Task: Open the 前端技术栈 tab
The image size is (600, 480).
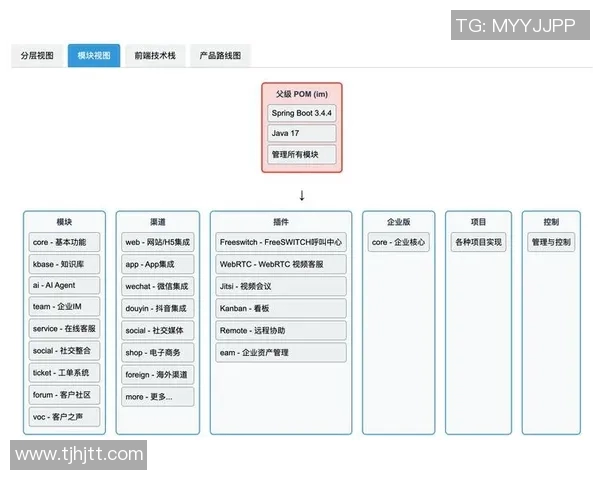Action: click(x=155, y=56)
